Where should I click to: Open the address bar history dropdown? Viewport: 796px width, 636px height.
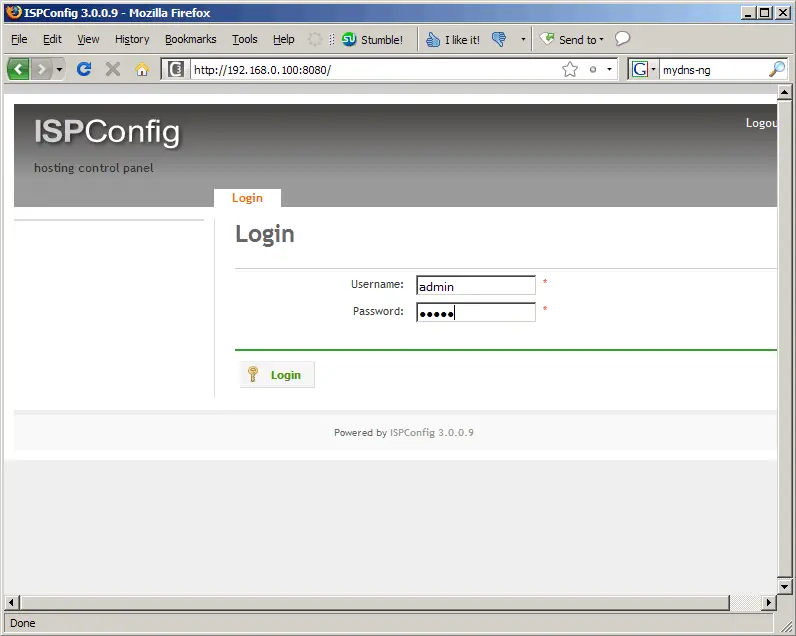pos(609,70)
